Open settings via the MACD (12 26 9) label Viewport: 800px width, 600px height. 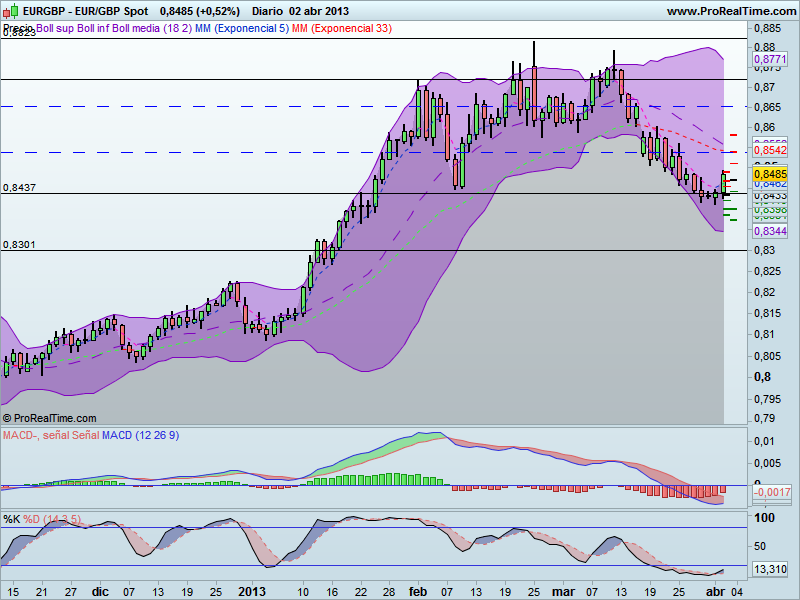140,434
